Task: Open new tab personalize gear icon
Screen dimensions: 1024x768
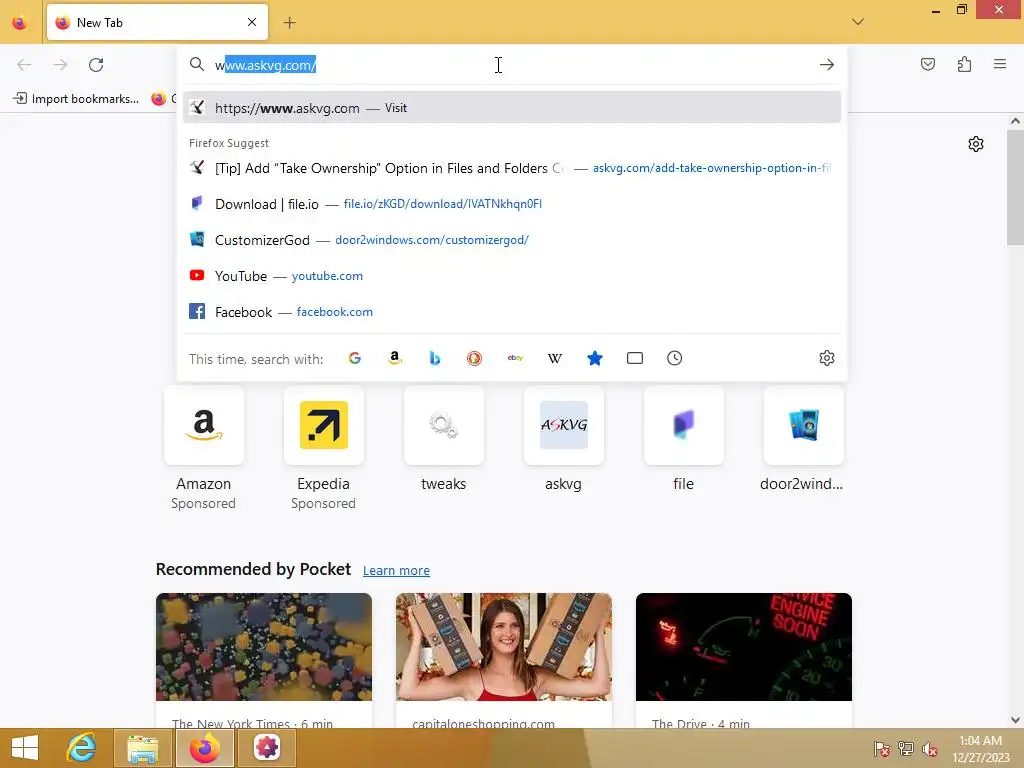Action: (x=976, y=144)
